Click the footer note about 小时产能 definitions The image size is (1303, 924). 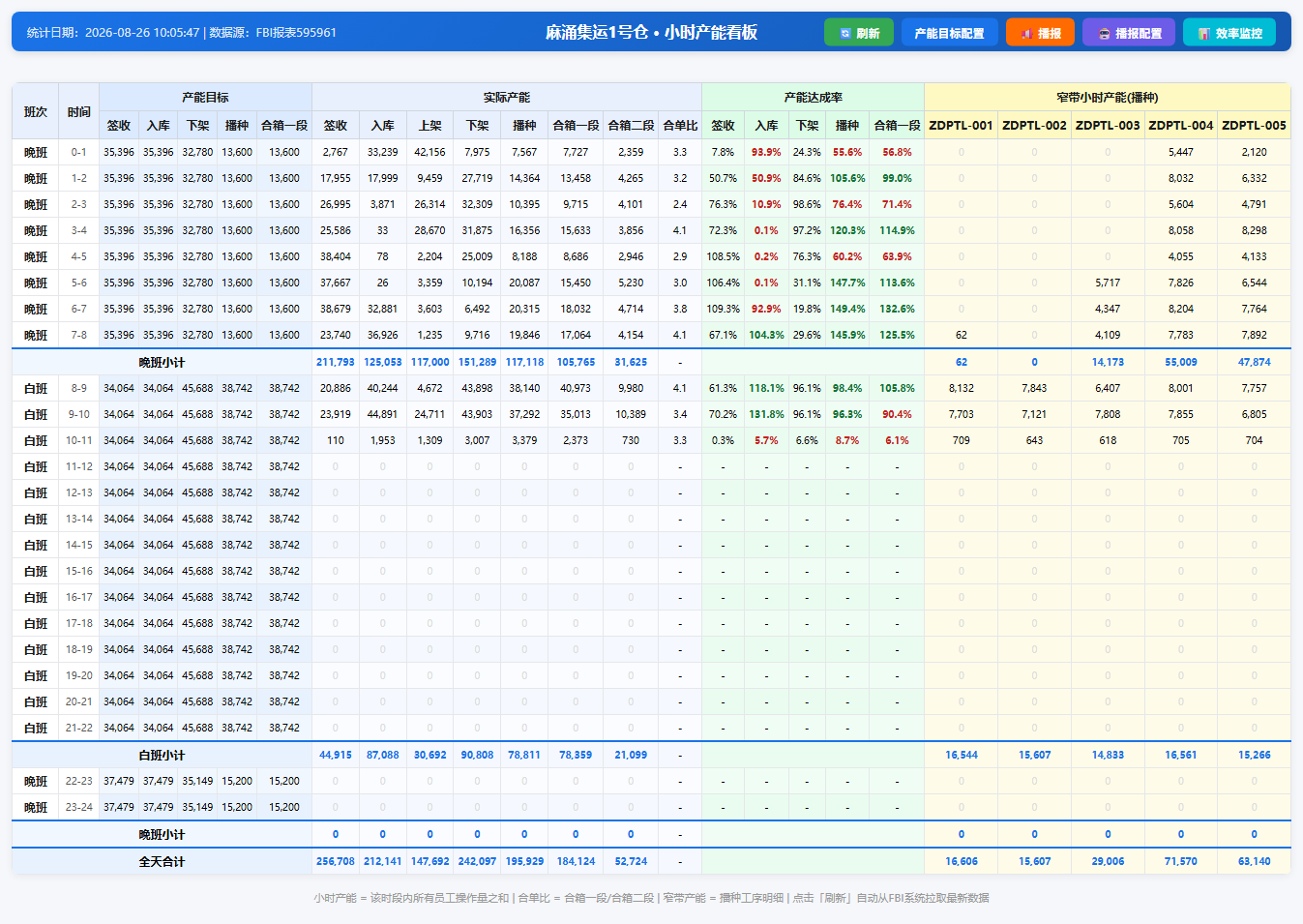651,898
